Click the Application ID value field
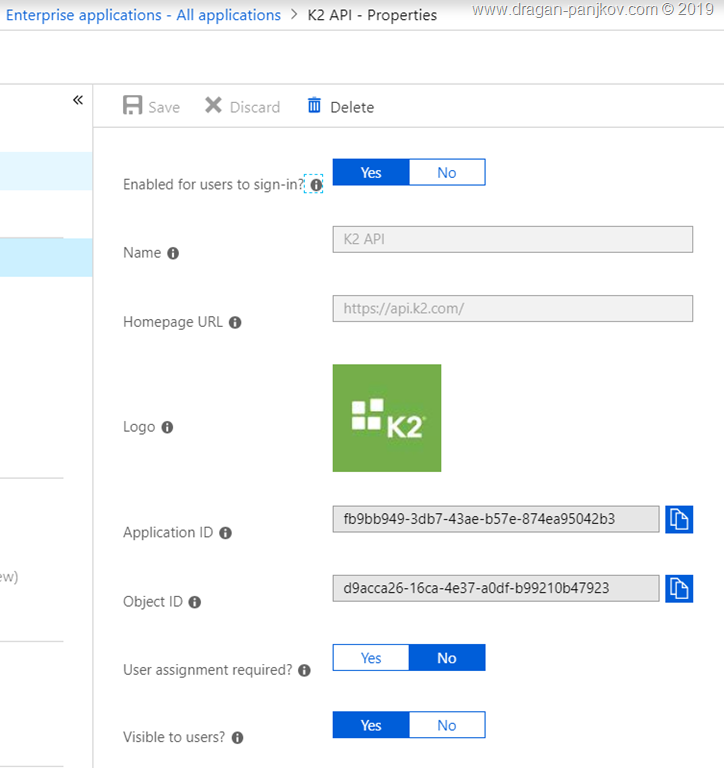The width and height of the screenshot is (724, 768). (x=496, y=519)
